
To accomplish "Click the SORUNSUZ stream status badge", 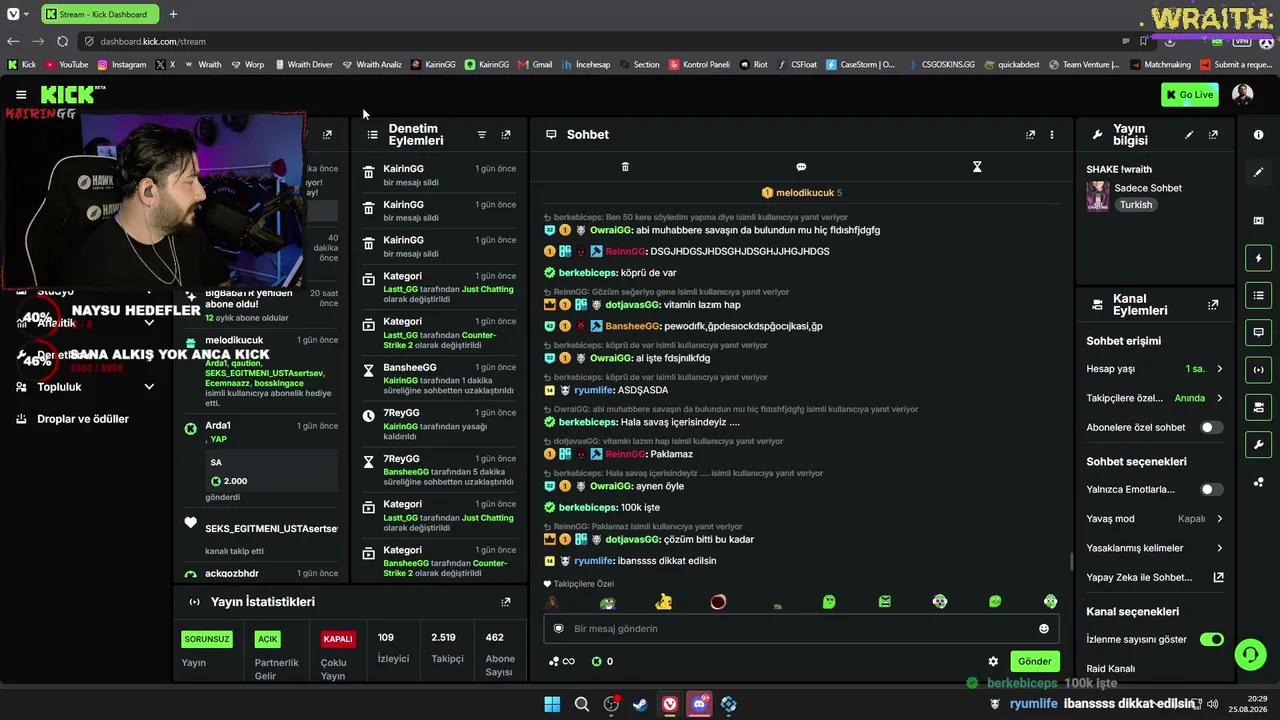I will tap(207, 639).
